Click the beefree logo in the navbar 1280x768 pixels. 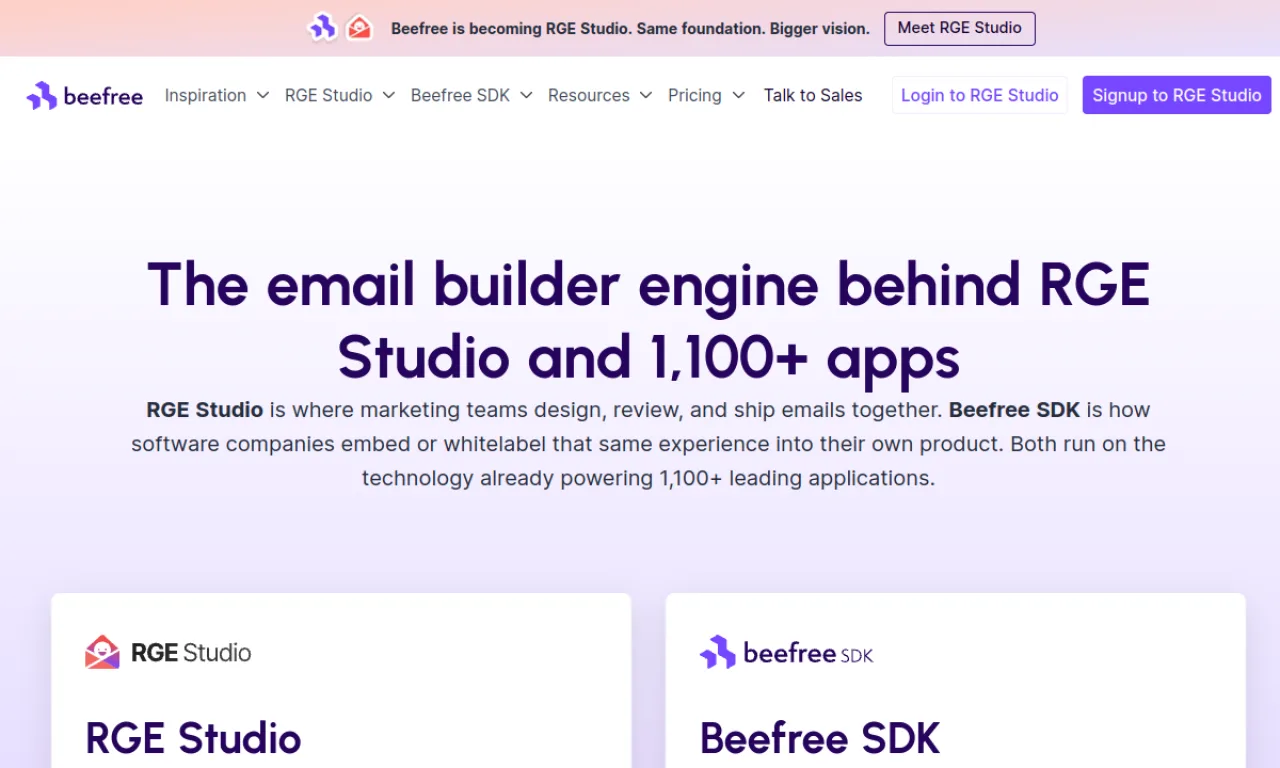85,96
